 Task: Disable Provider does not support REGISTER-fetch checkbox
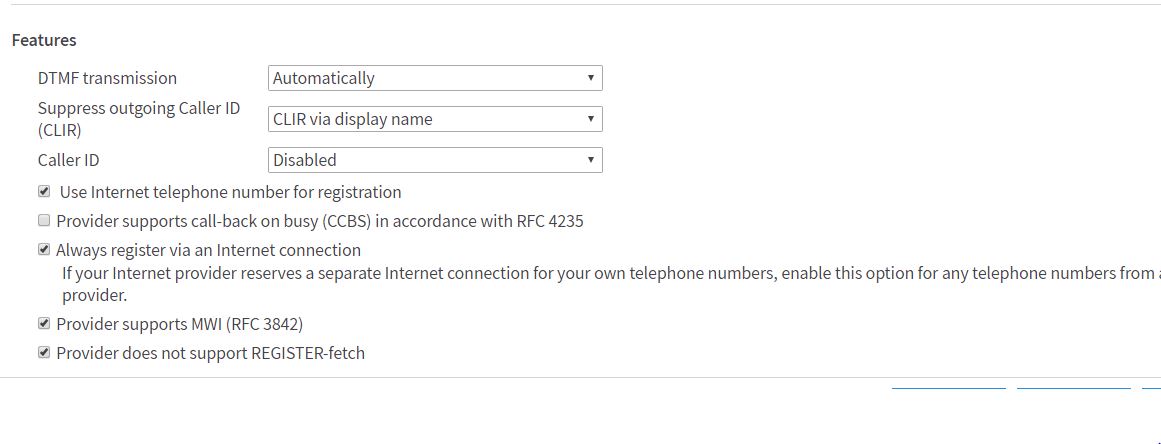click(x=44, y=353)
